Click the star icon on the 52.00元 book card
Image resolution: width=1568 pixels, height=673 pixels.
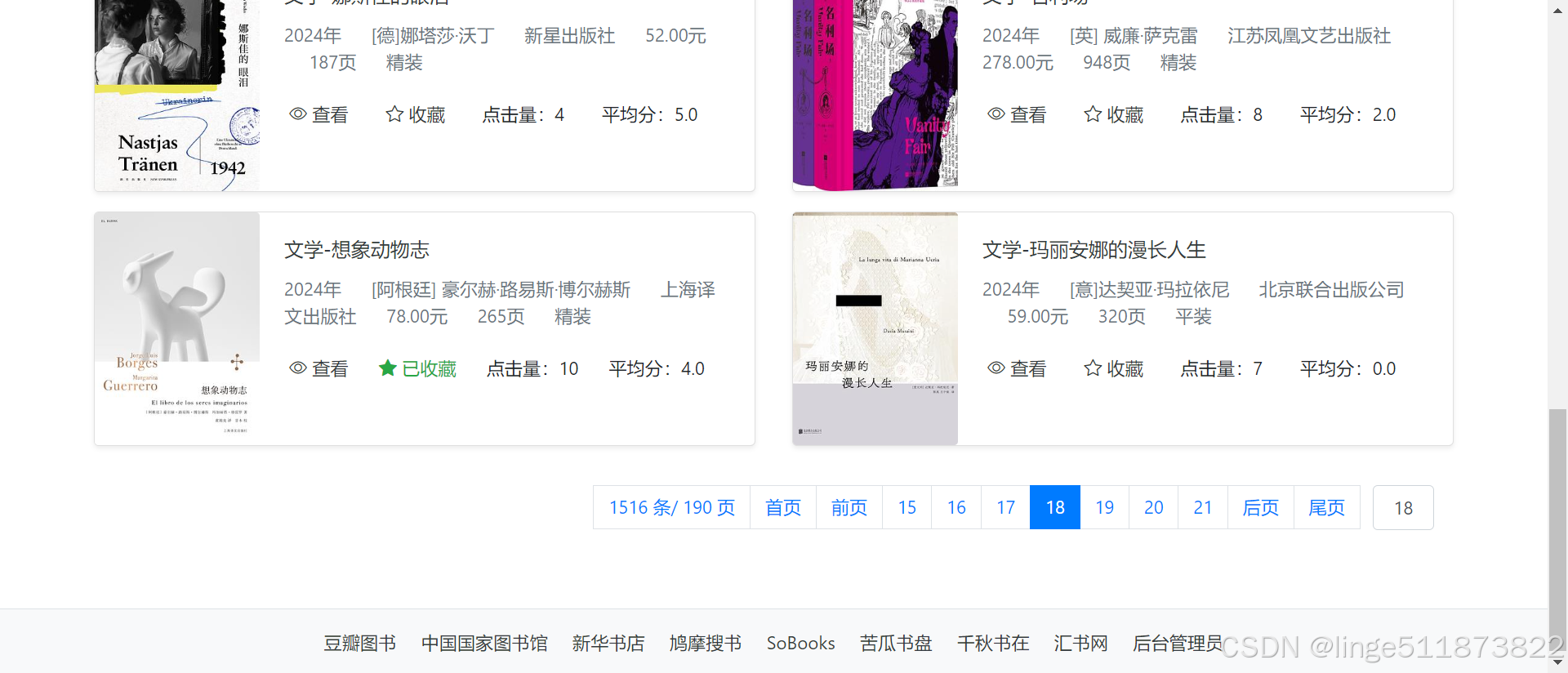tap(394, 114)
